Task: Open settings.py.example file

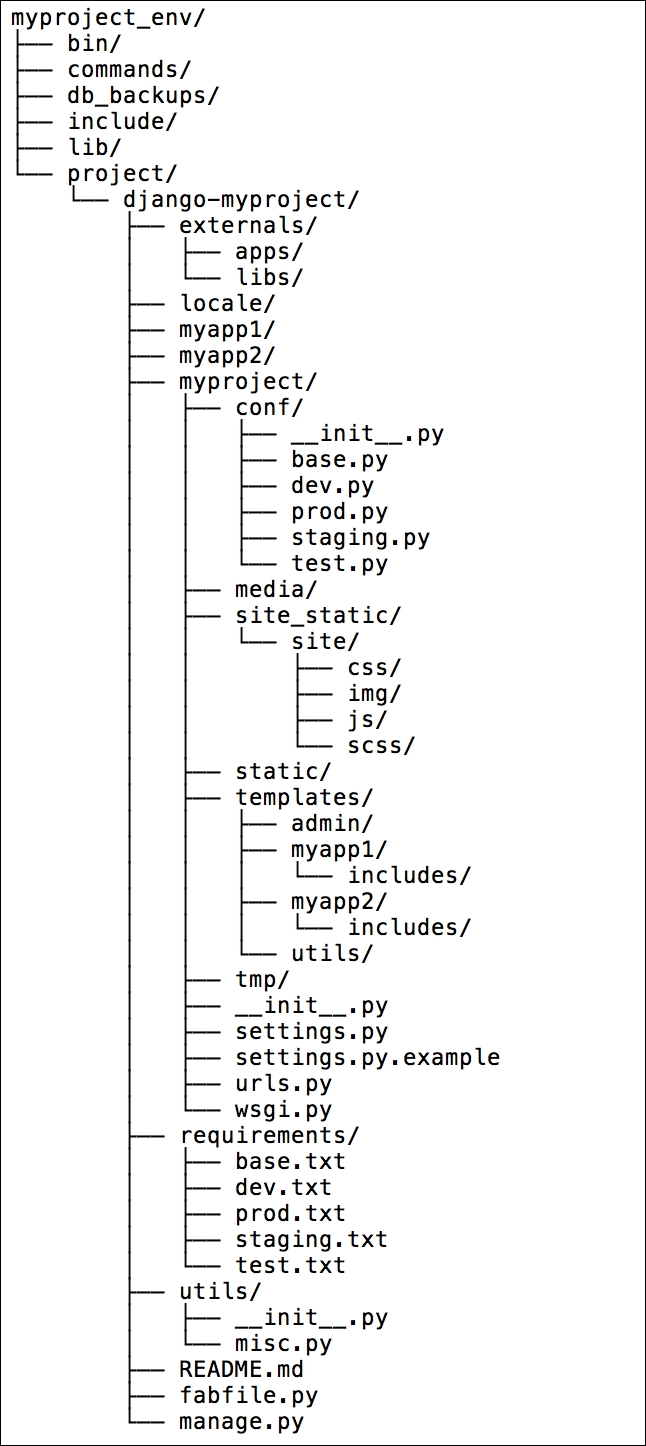Action: (x=367, y=1057)
